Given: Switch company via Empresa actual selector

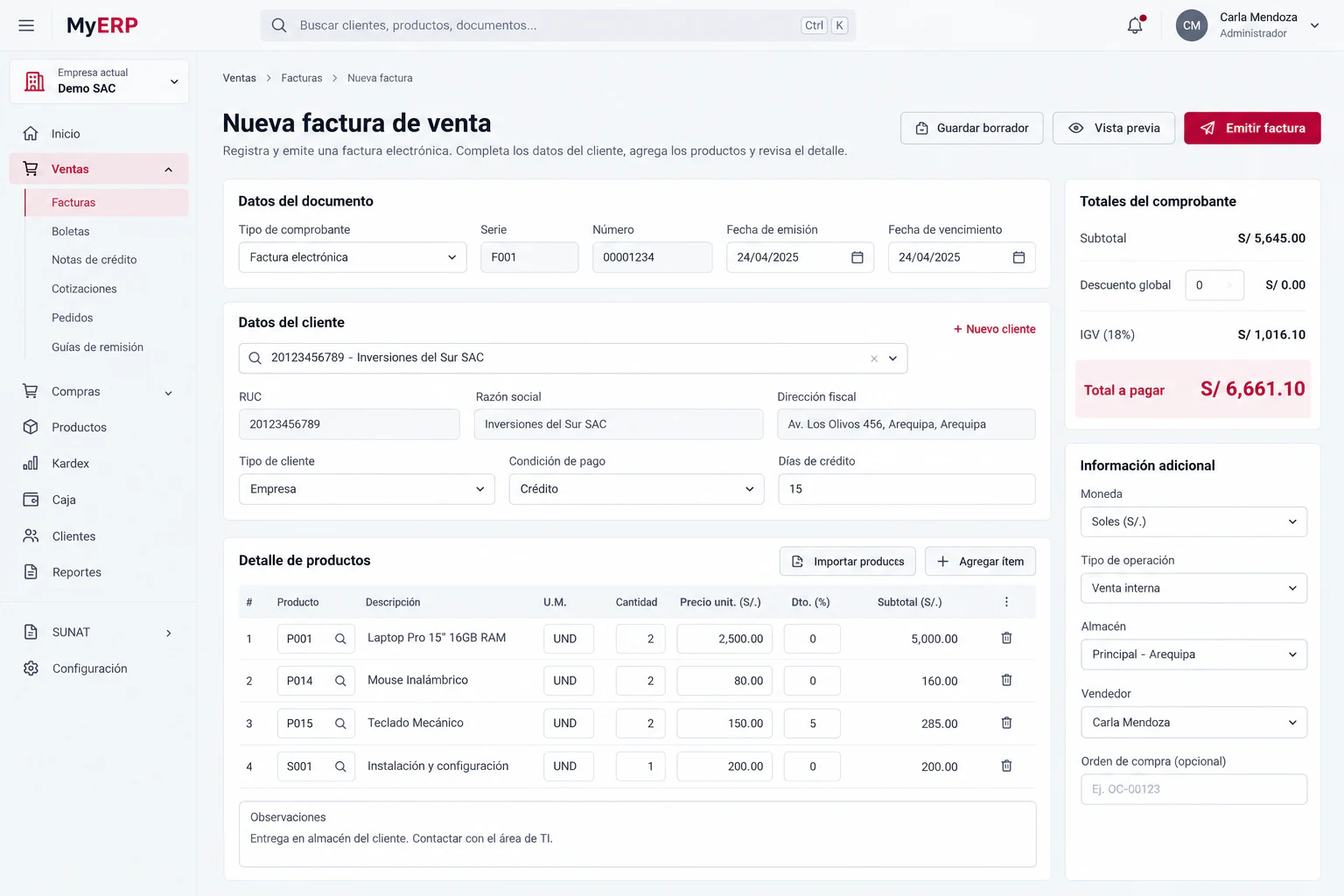Looking at the screenshot, I should pyautogui.click(x=99, y=81).
